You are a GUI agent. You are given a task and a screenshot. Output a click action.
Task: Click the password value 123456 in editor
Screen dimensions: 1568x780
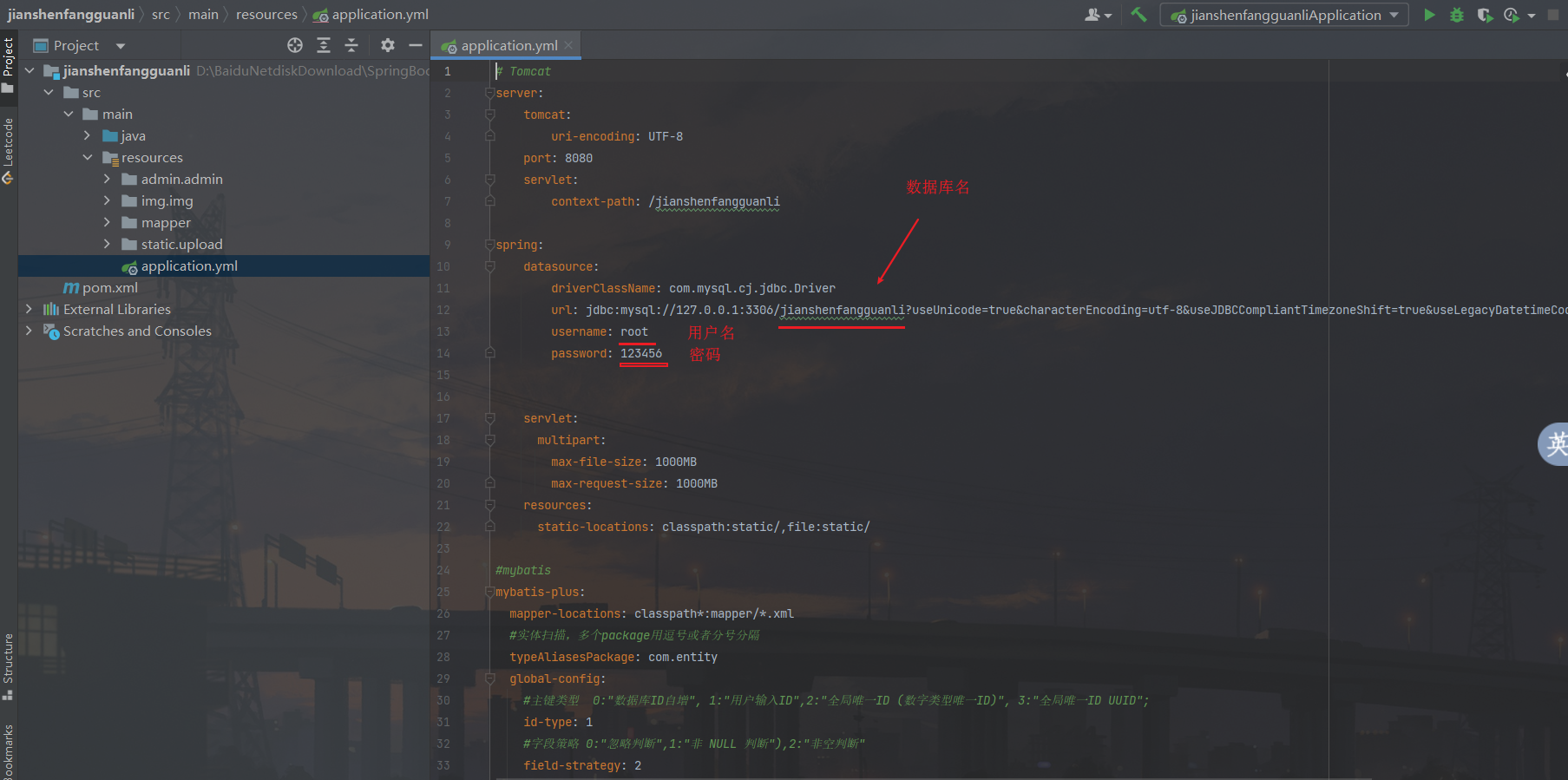640,353
